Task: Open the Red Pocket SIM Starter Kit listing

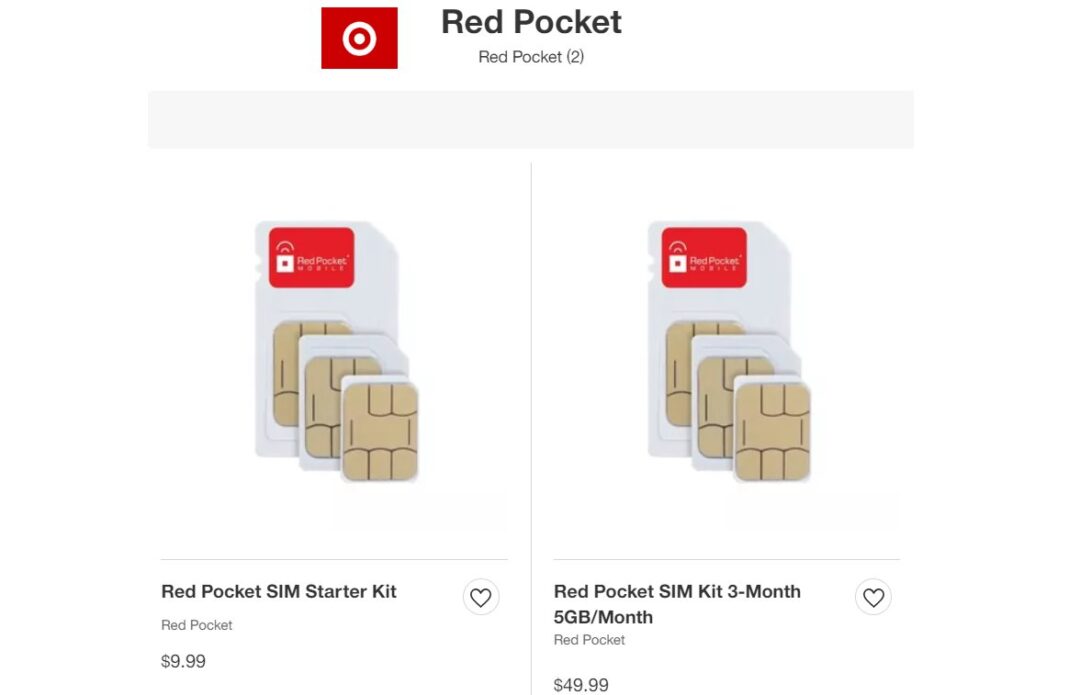Action: point(279,591)
